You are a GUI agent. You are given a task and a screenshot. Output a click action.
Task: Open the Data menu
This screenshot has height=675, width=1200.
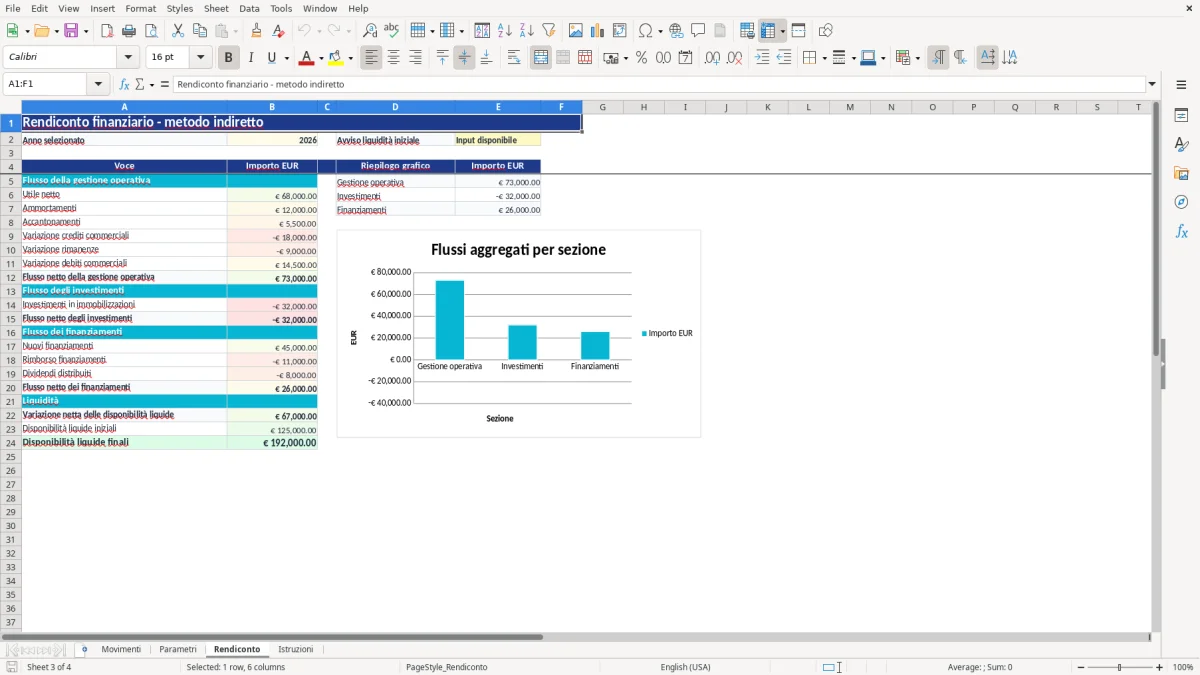click(x=249, y=8)
